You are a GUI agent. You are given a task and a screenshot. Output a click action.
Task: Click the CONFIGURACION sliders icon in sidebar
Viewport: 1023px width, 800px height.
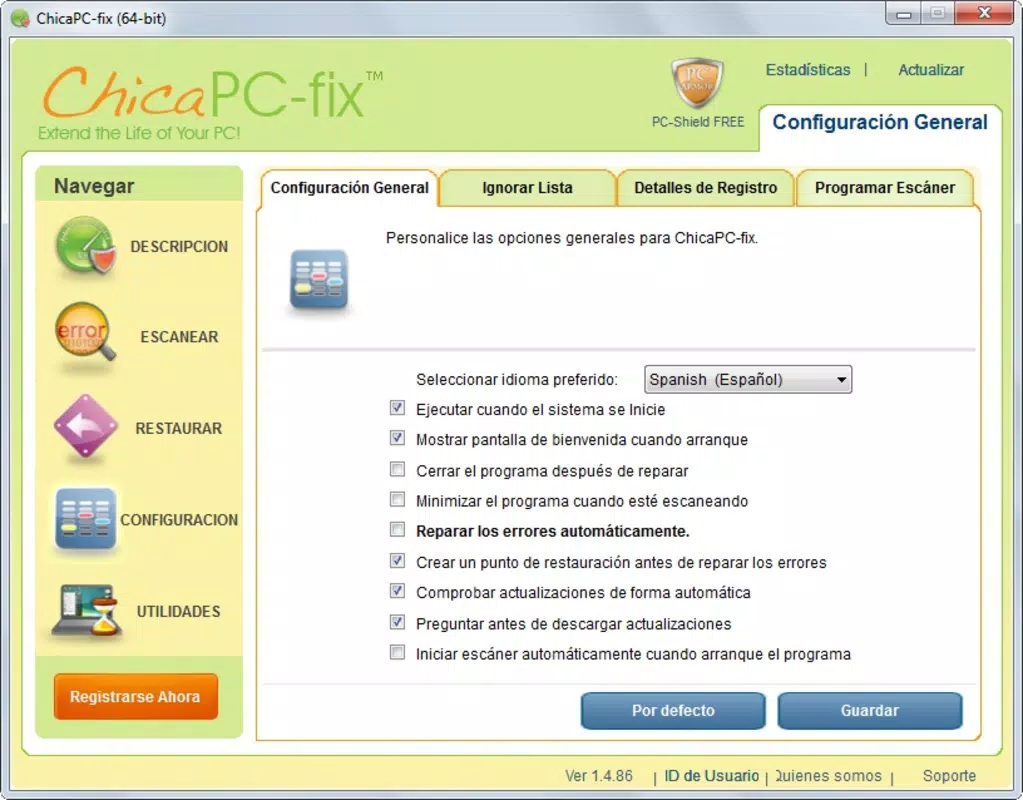[x=85, y=518]
